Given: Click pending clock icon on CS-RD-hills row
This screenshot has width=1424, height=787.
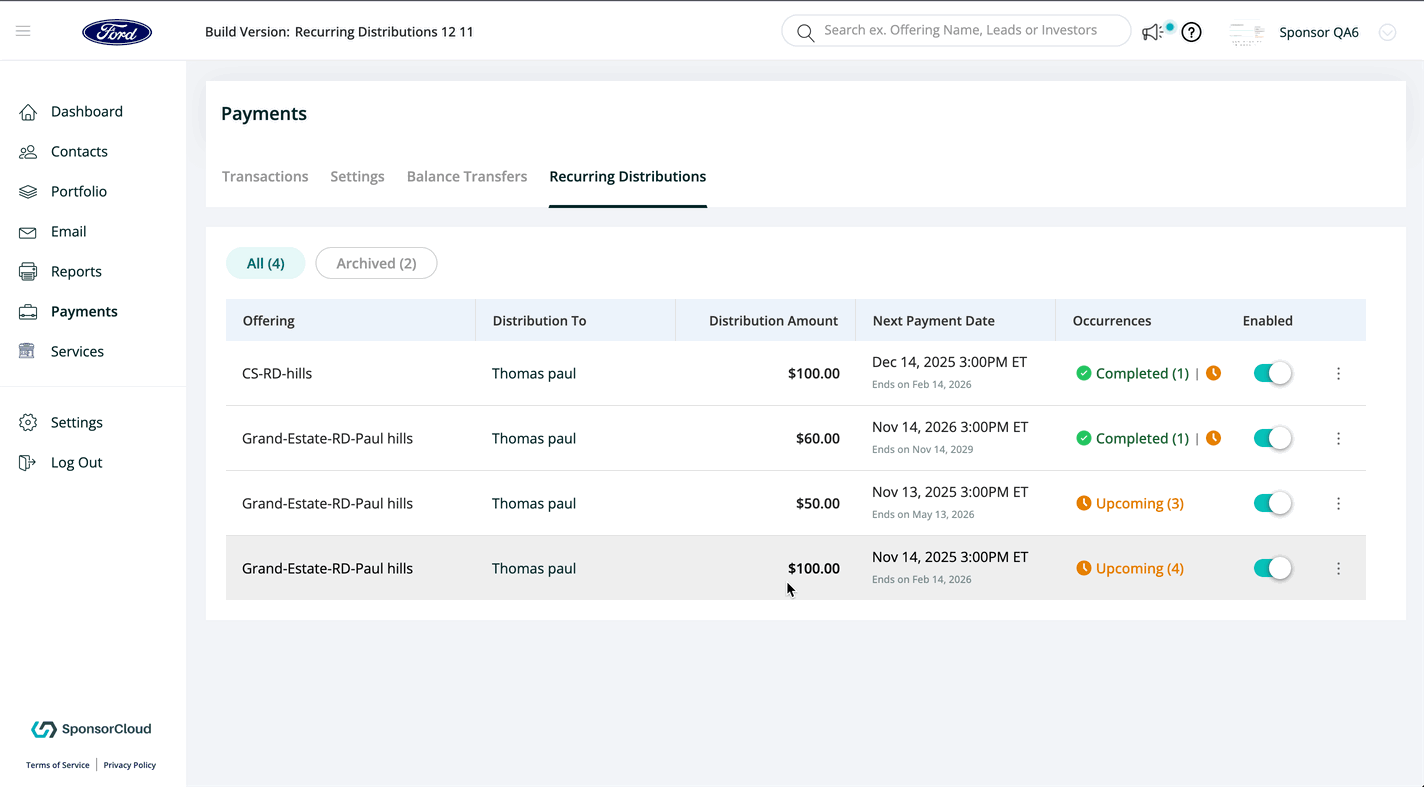Looking at the screenshot, I should 1213,373.
